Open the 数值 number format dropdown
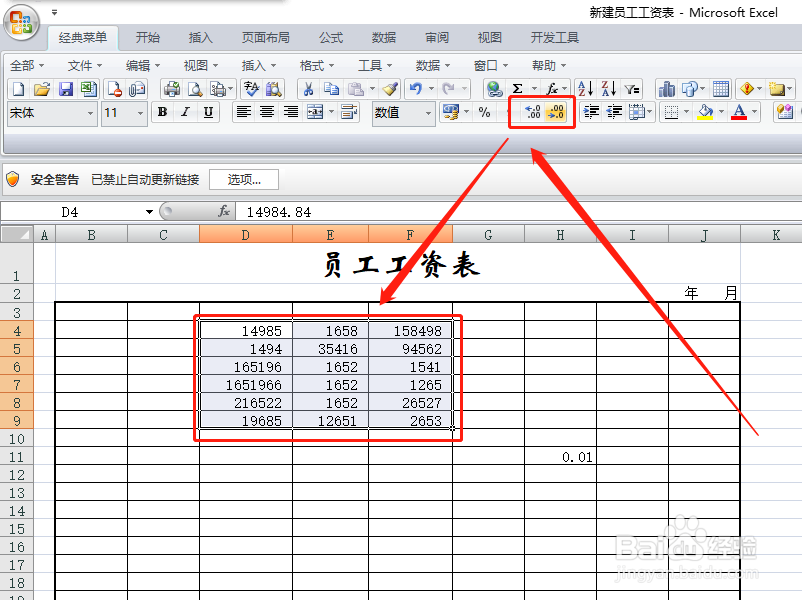The height and width of the screenshot is (600, 802). (x=430, y=112)
